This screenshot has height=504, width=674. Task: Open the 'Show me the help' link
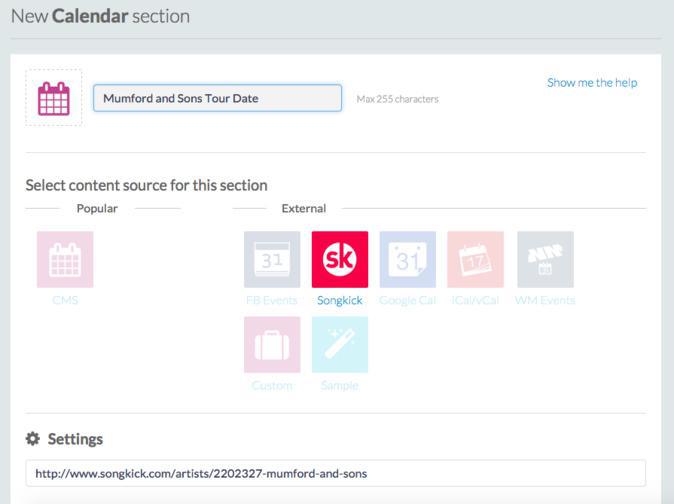(591, 83)
